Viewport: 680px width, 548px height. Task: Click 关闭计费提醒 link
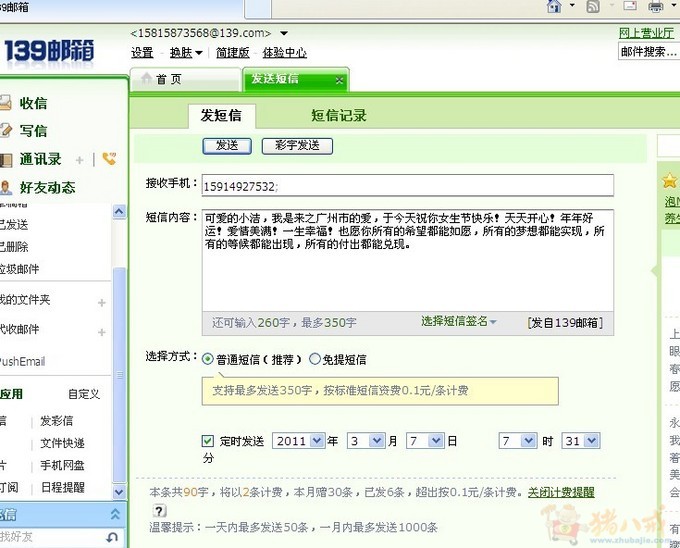click(561, 493)
